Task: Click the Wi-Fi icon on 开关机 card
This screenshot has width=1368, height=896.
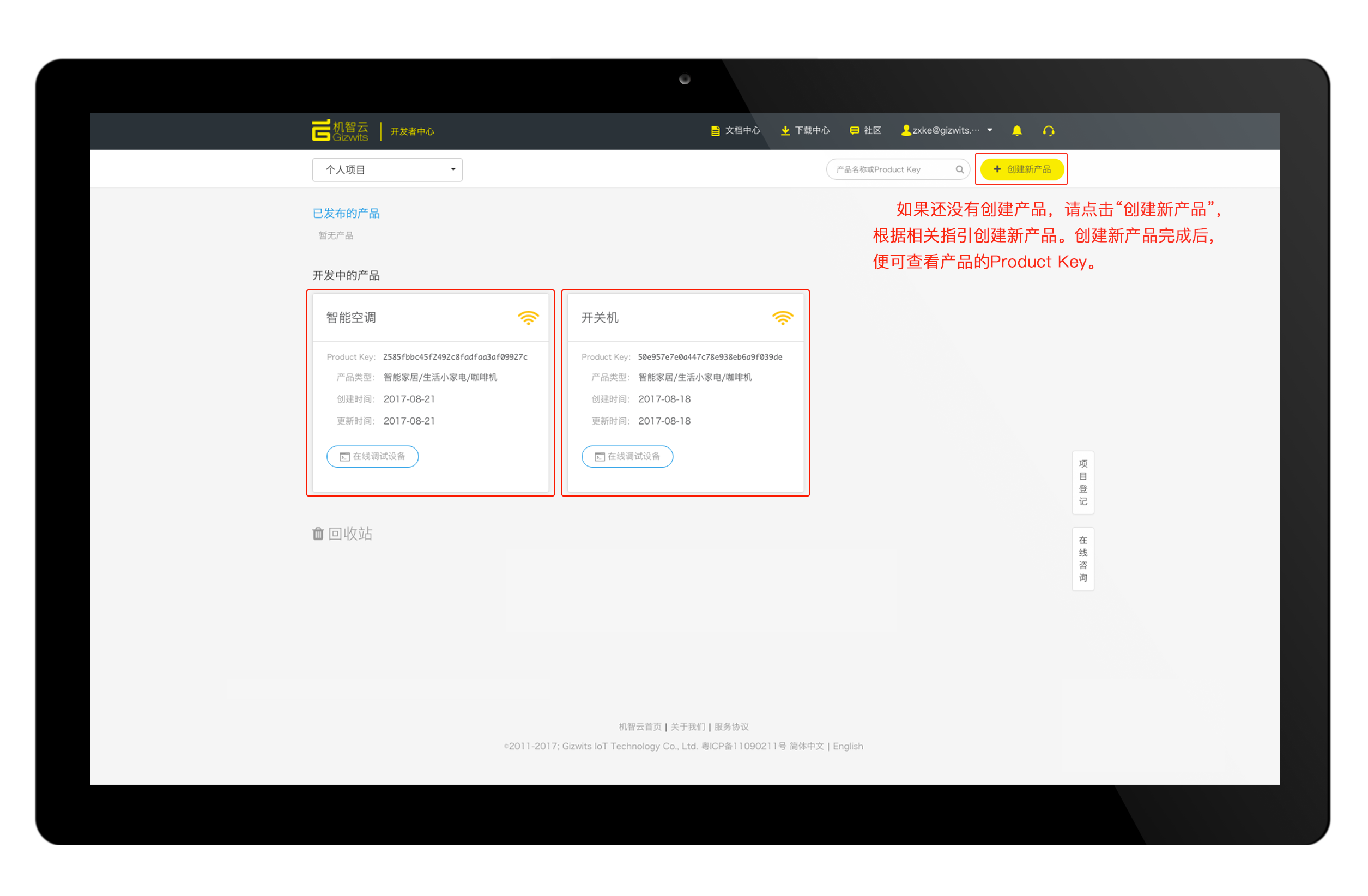Action: [783, 317]
